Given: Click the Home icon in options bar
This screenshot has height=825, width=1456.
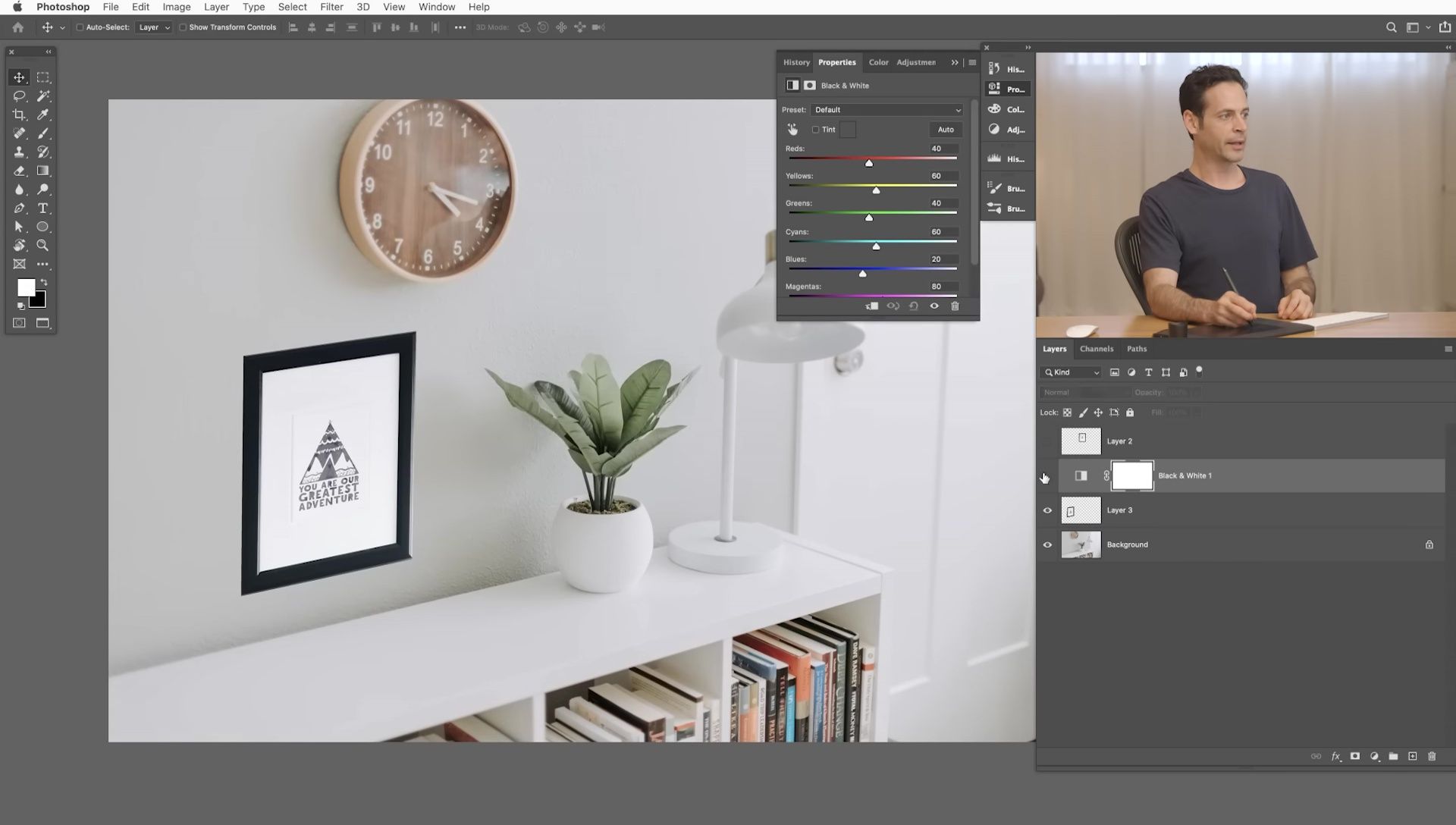Looking at the screenshot, I should click(x=17, y=27).
